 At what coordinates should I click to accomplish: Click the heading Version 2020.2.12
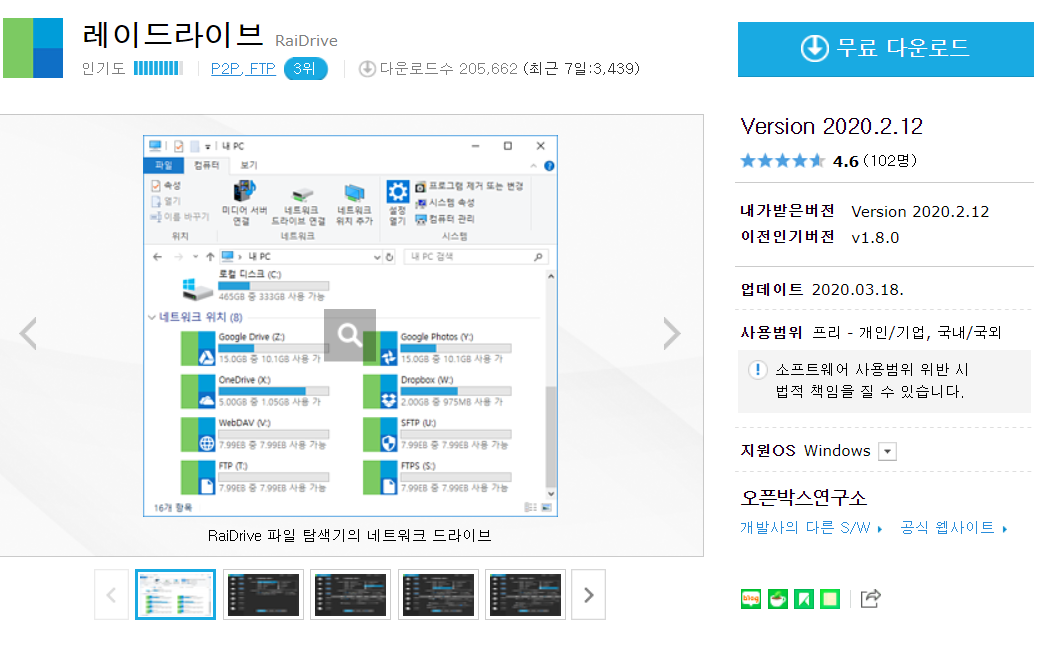[832, 127]
